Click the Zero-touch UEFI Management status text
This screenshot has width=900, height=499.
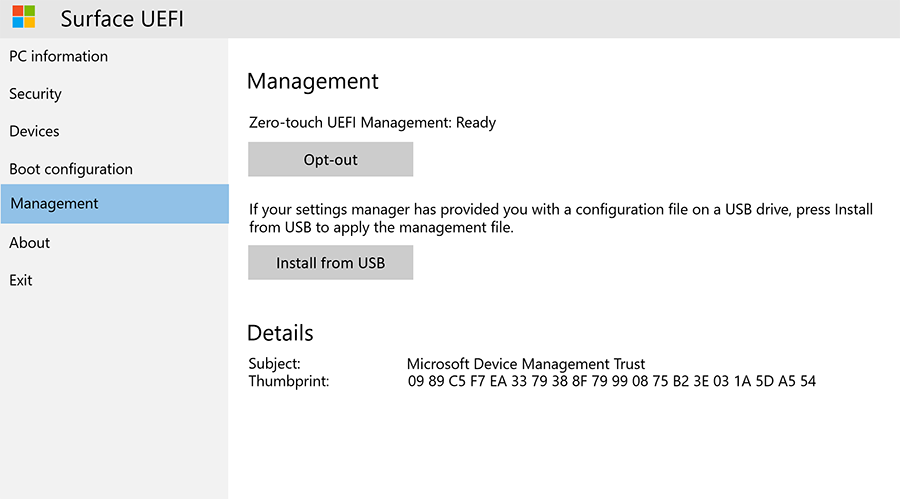click(372, 123)
